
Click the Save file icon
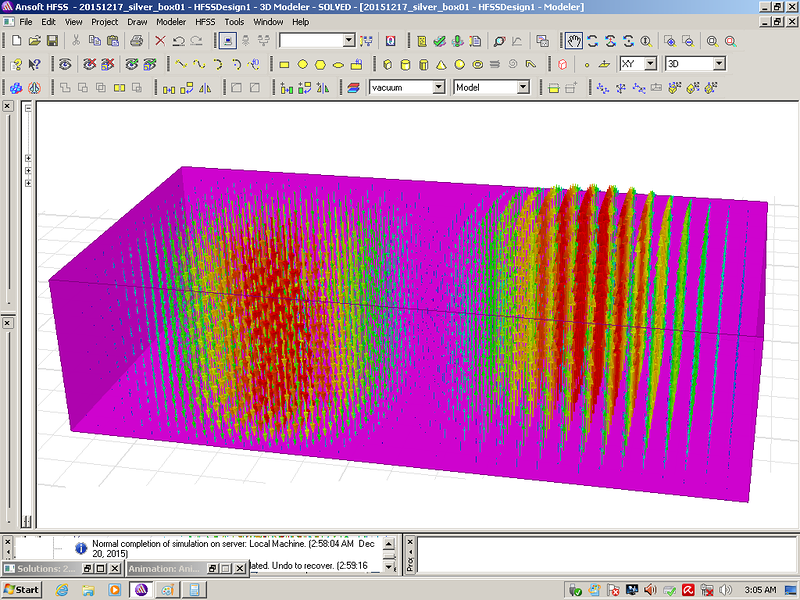click(x=51, y=41)
